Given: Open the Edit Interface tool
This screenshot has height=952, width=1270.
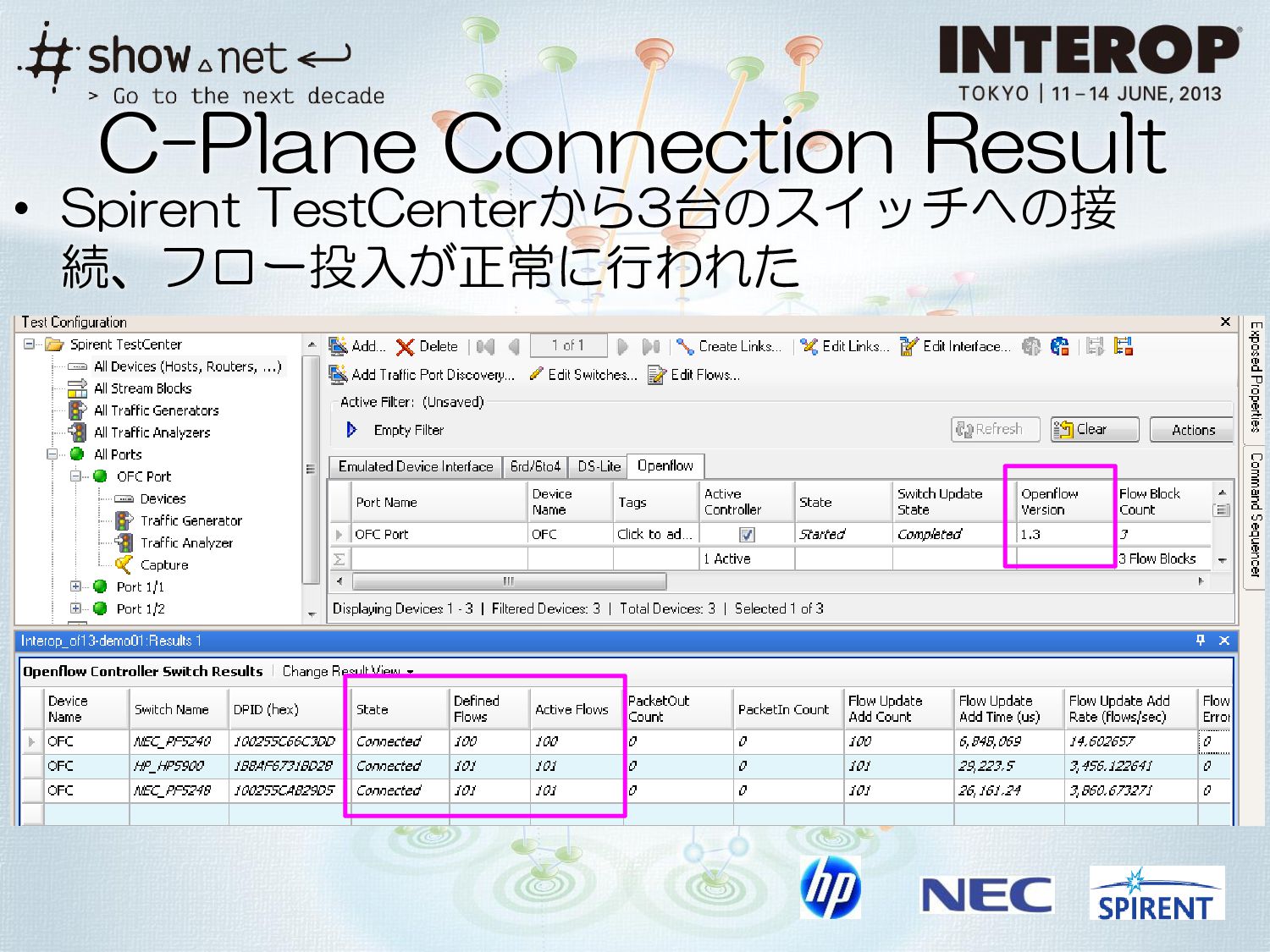Looking at the screenshot, I should (x=955, y=346).
